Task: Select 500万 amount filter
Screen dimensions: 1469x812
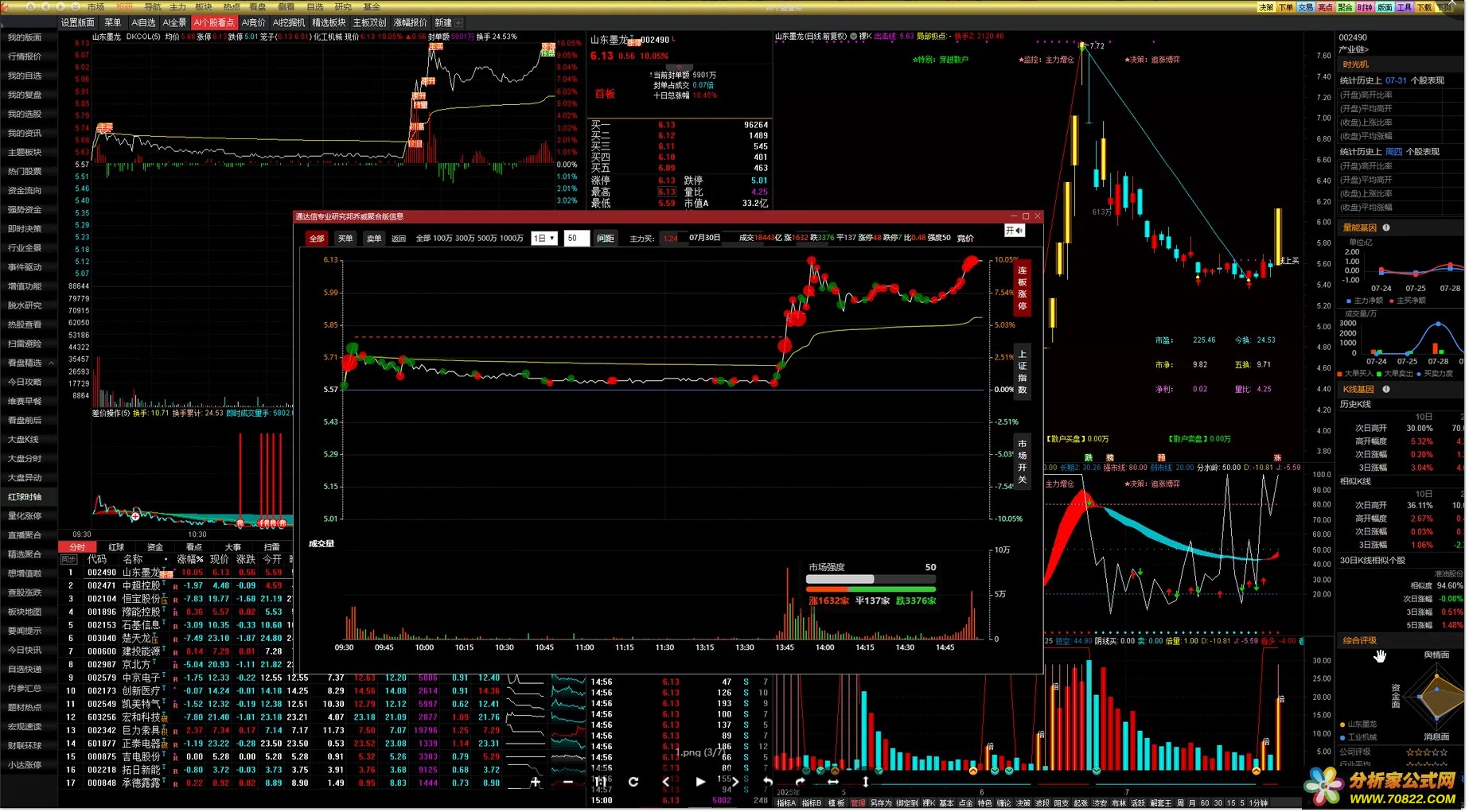Action: pyautogui.click(x=489, y=239)
